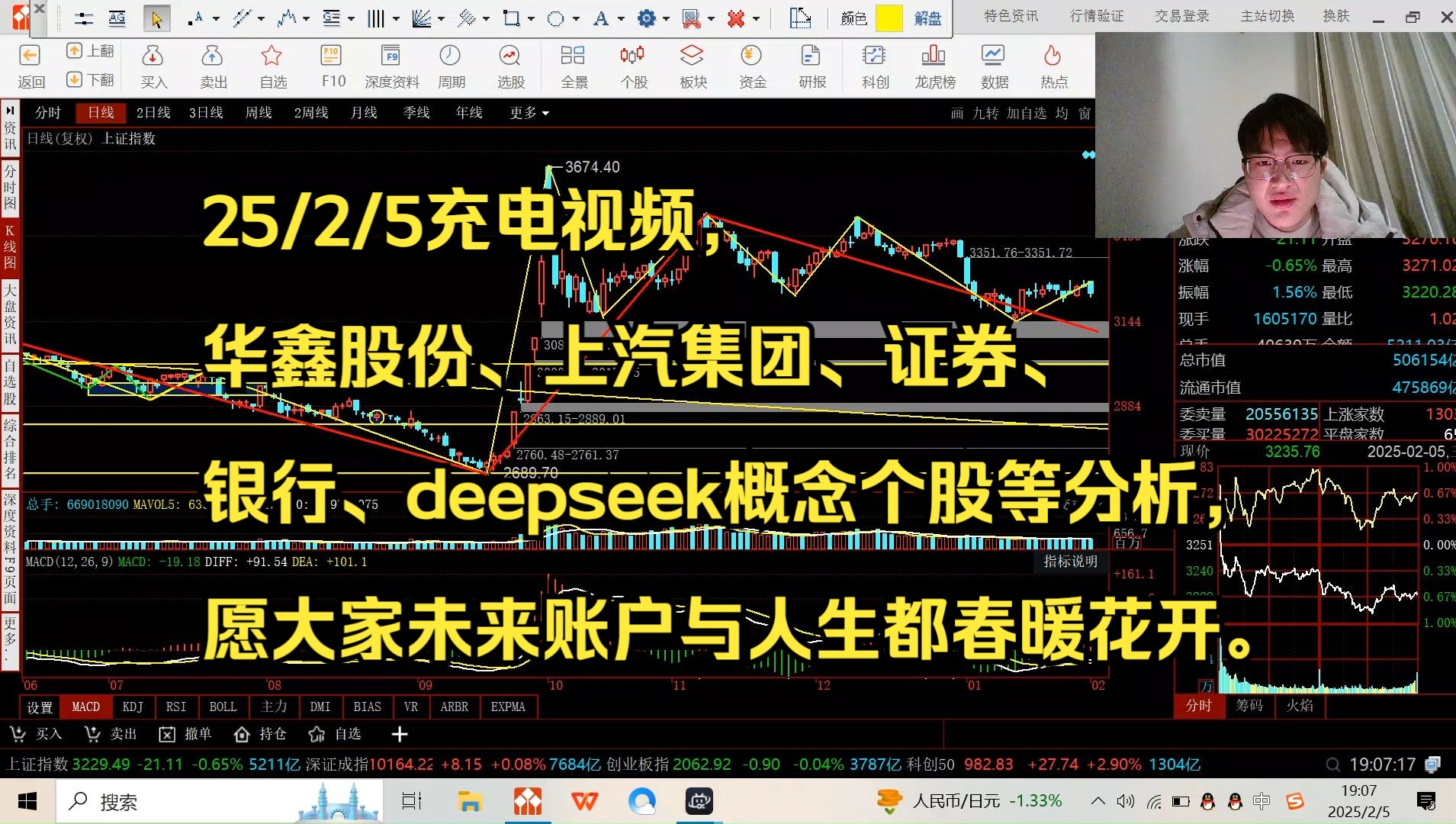Expand the text tool A dropdown arrow
Screen dimensions: 1456x824
click(621, 19)
